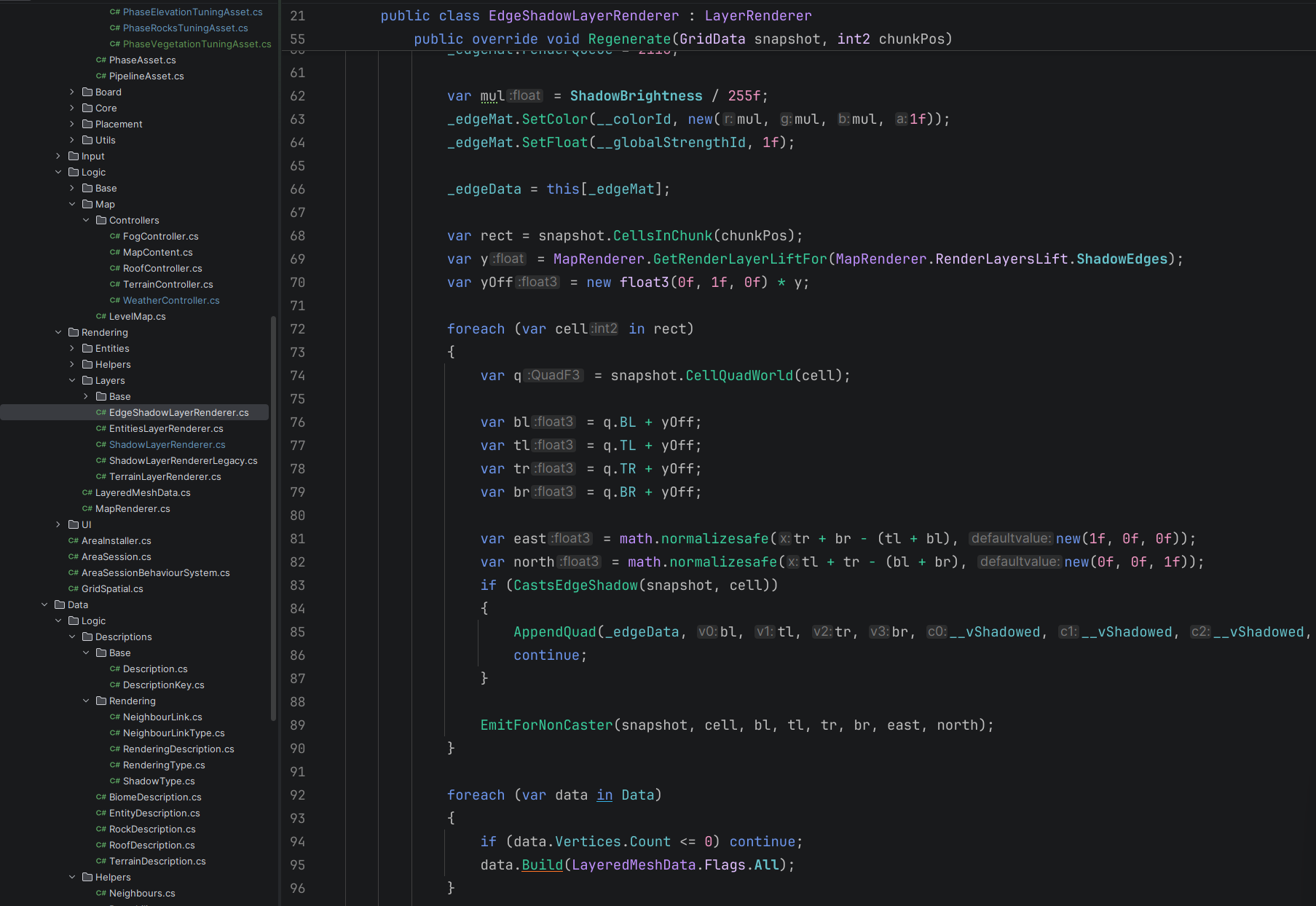Click the folder icon of Input
1316x906 pixels.
coord(74,157)
